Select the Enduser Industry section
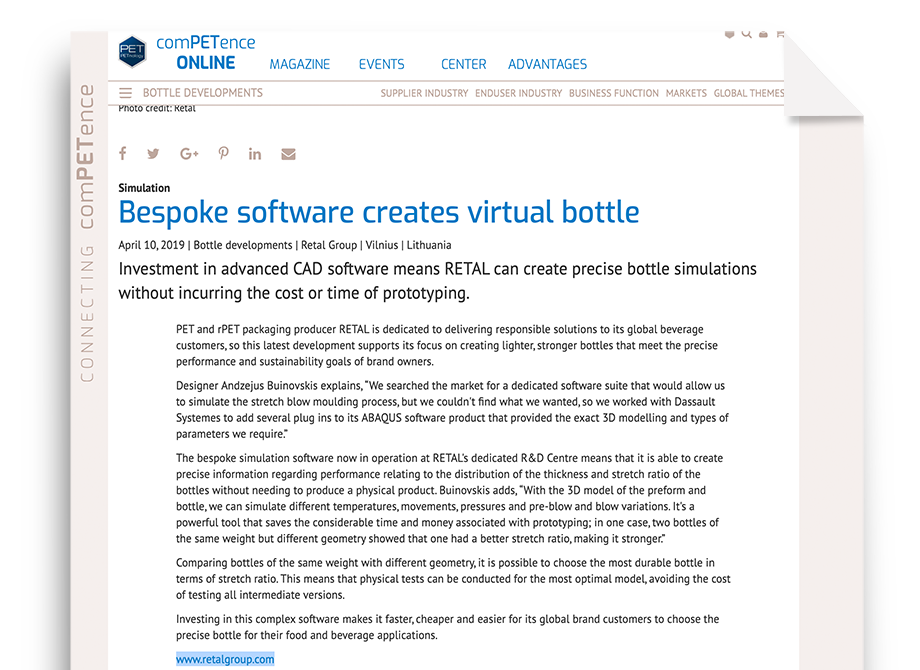 point(519,93)
